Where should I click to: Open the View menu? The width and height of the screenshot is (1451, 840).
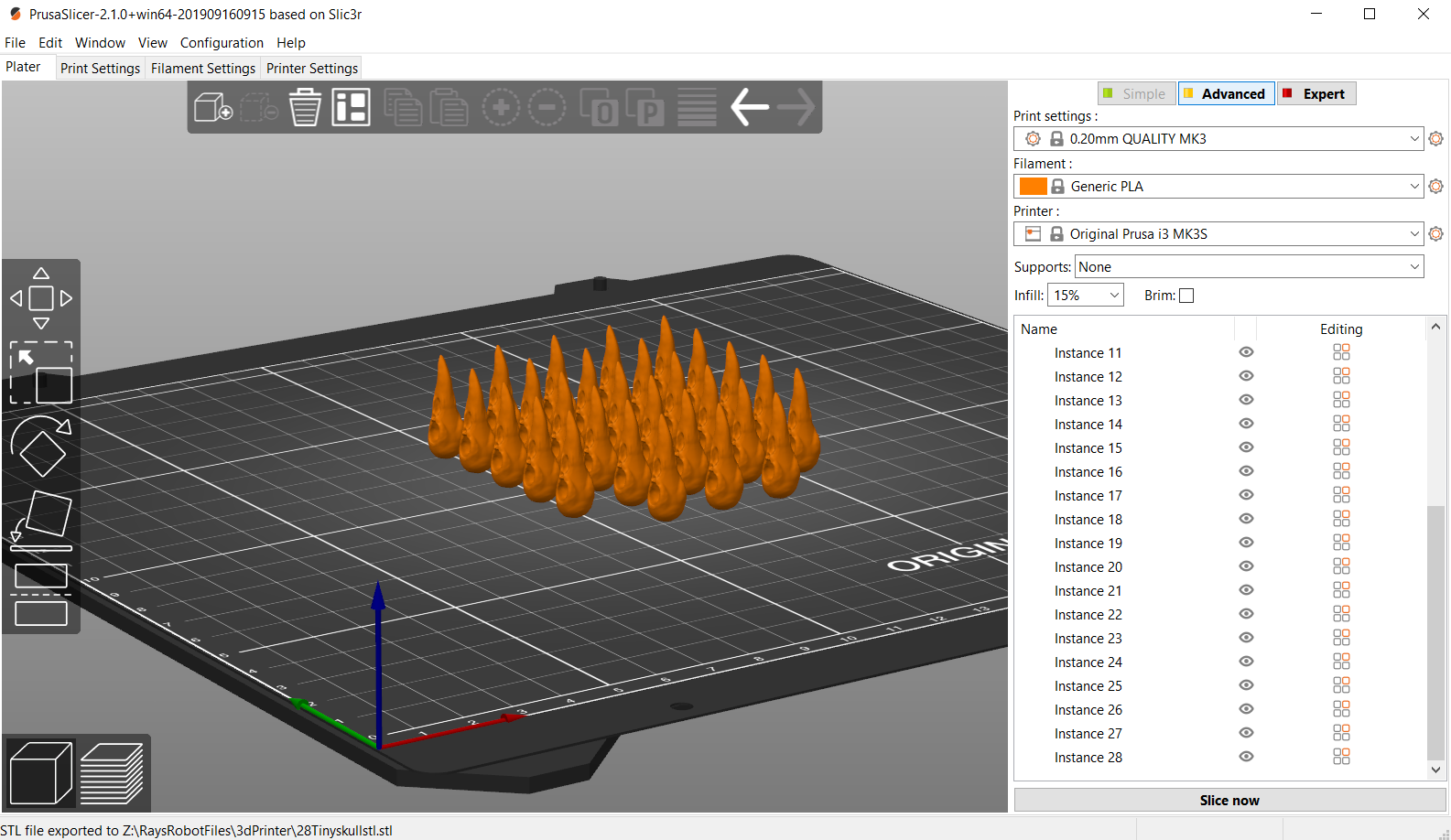tap(153, 43)
